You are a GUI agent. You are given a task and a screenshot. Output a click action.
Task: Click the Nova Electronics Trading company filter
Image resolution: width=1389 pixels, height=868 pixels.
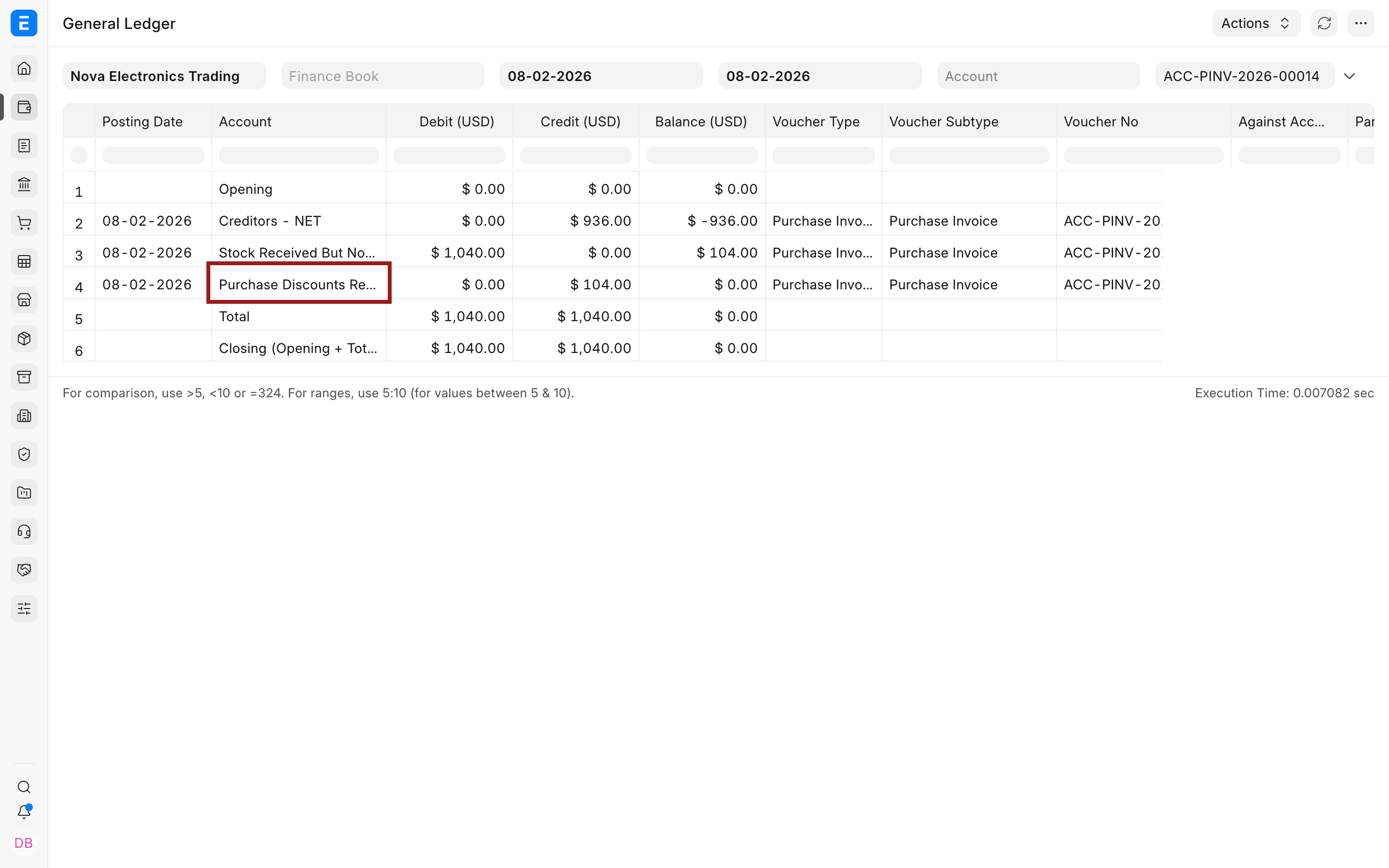click(x=164, y=76)
